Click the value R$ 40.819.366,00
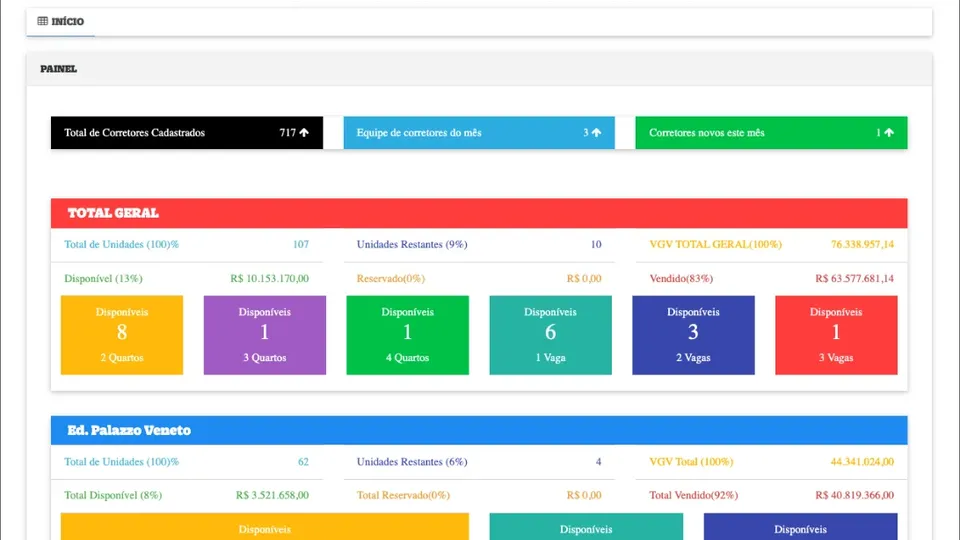The height and width of the screenshot is (540, 960). [x=854, y=495]
